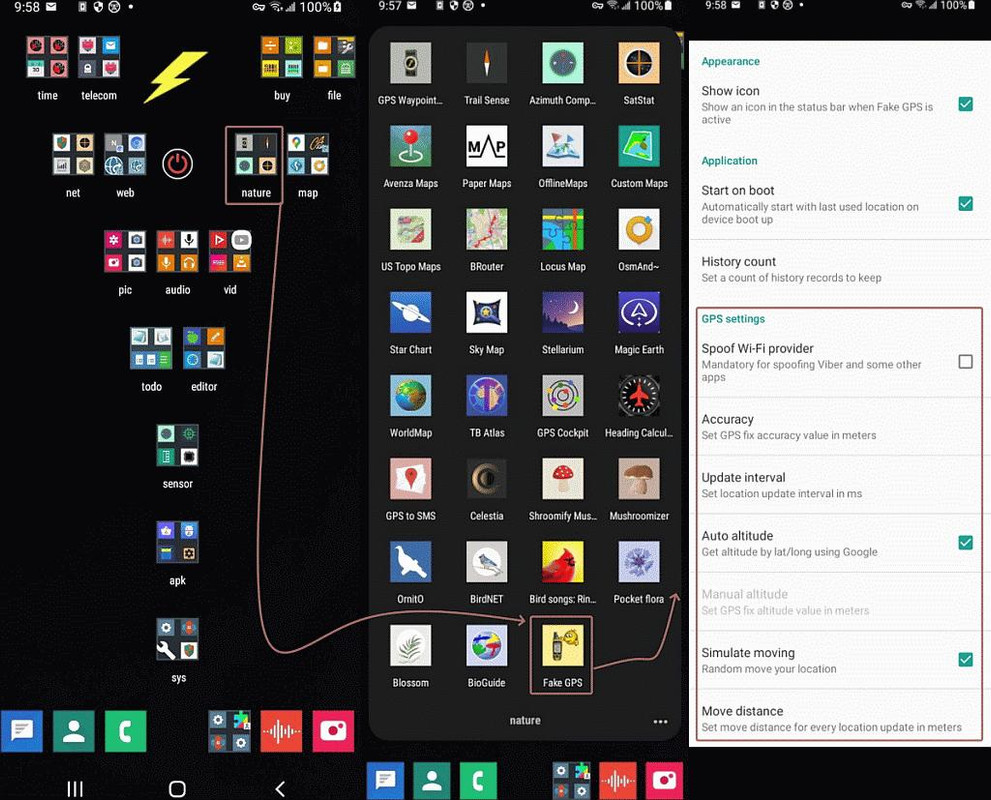Enable Spoof Wi-Fi provider checkbox
This screenshot has width=991, height=800.
[965, 361]
